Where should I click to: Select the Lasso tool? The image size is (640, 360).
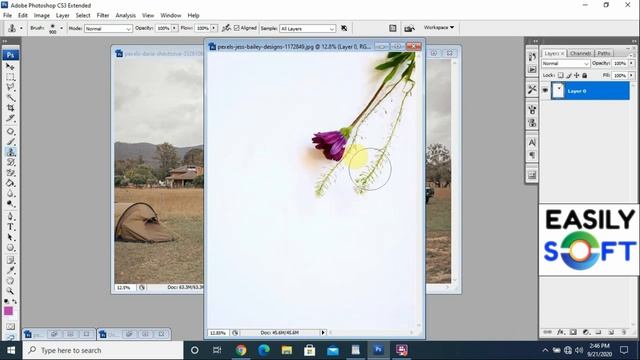coord(10,87)
